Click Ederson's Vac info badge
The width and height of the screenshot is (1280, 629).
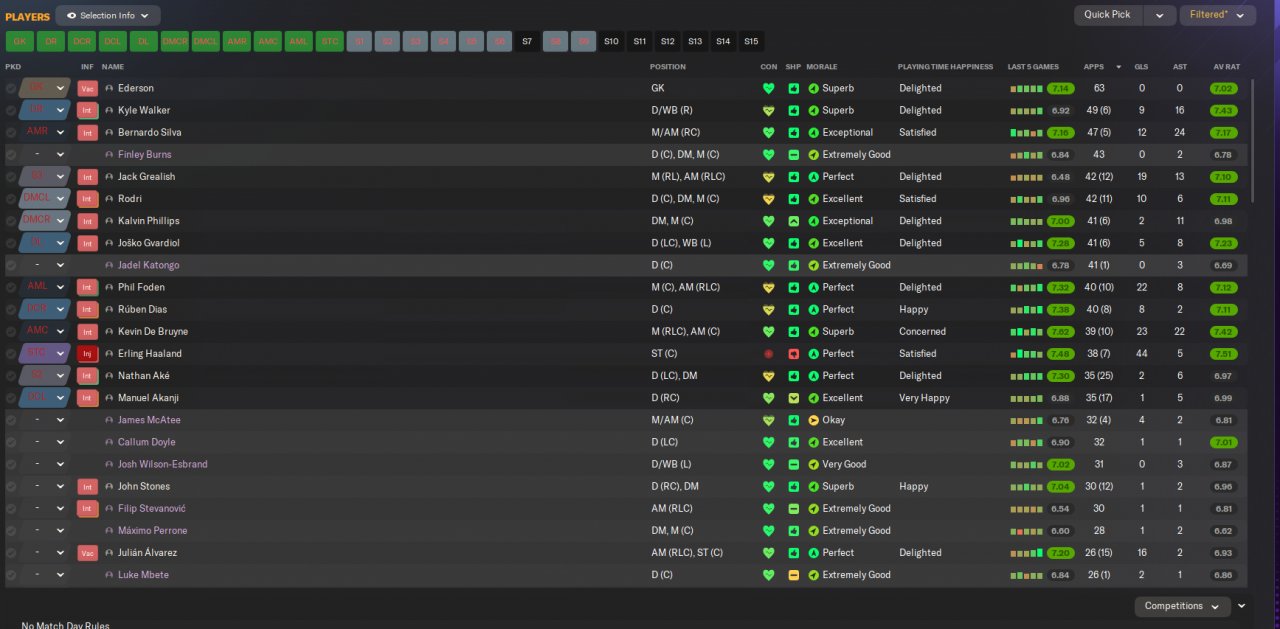point(87,88)
